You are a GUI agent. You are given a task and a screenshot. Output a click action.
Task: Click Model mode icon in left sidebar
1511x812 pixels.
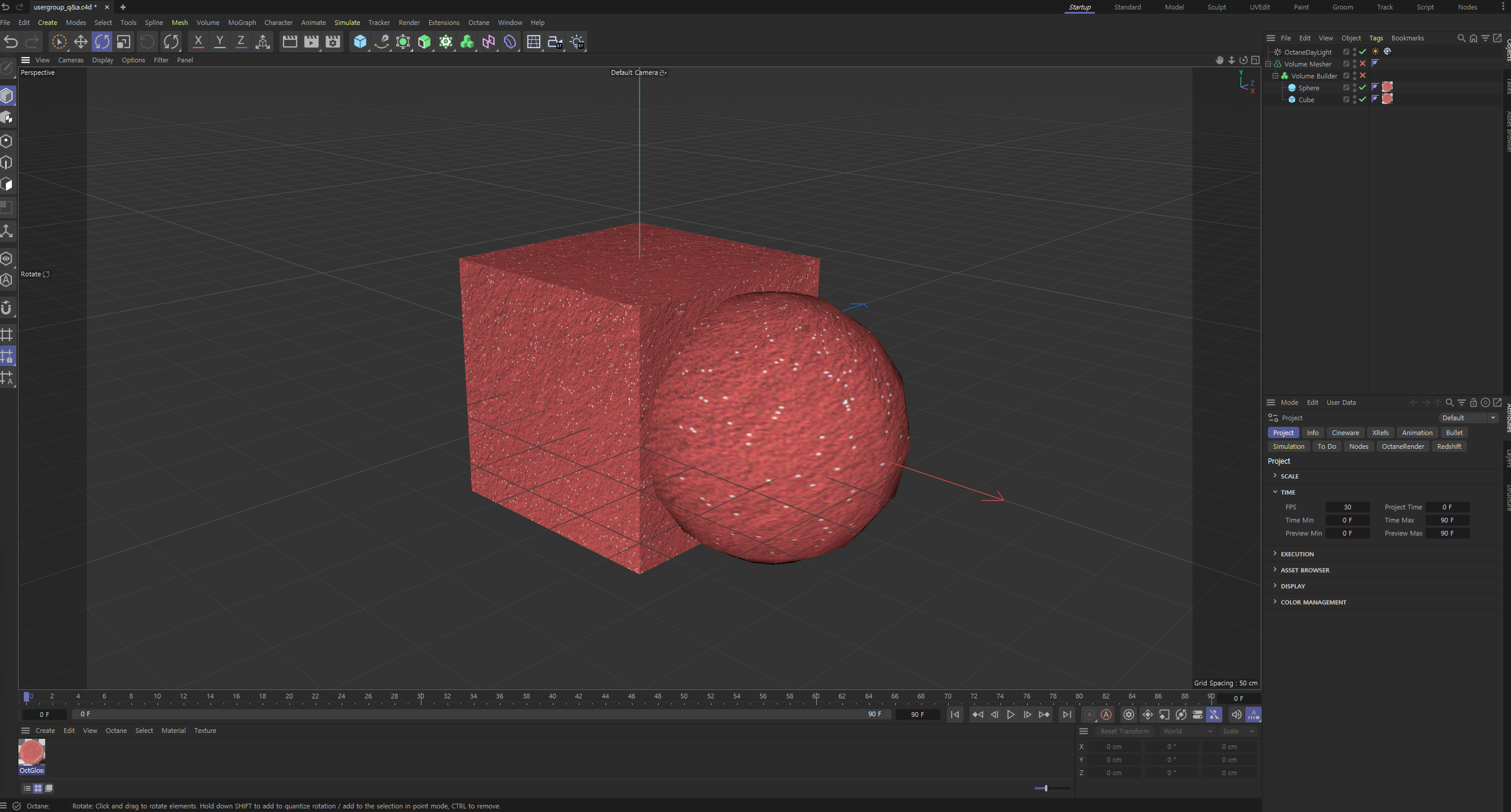[7, 96]
